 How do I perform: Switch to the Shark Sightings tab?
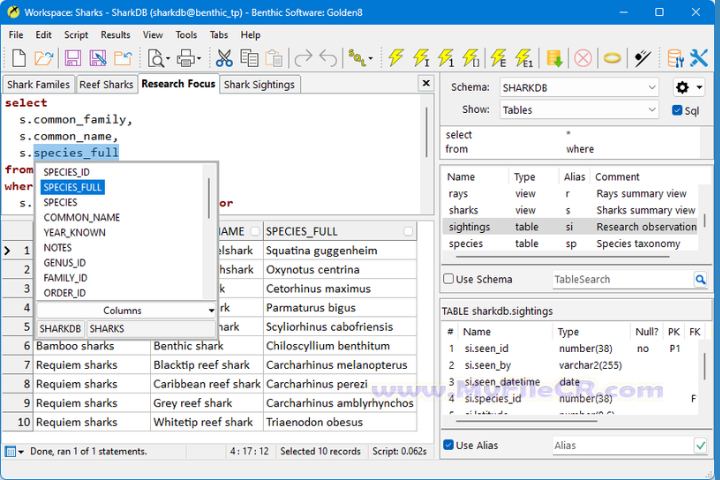point(259,85)
